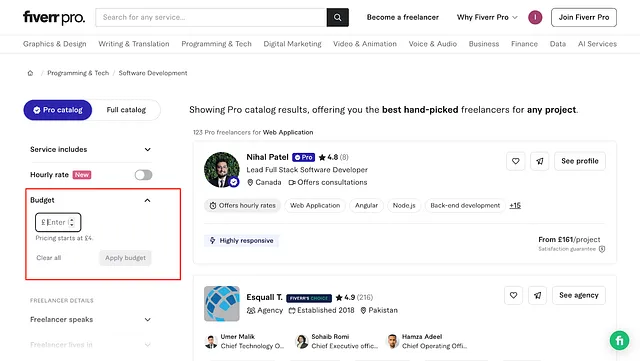The image size is (640, 361).
Task: Save Nihal Patel to favorites
Action: 516,161
